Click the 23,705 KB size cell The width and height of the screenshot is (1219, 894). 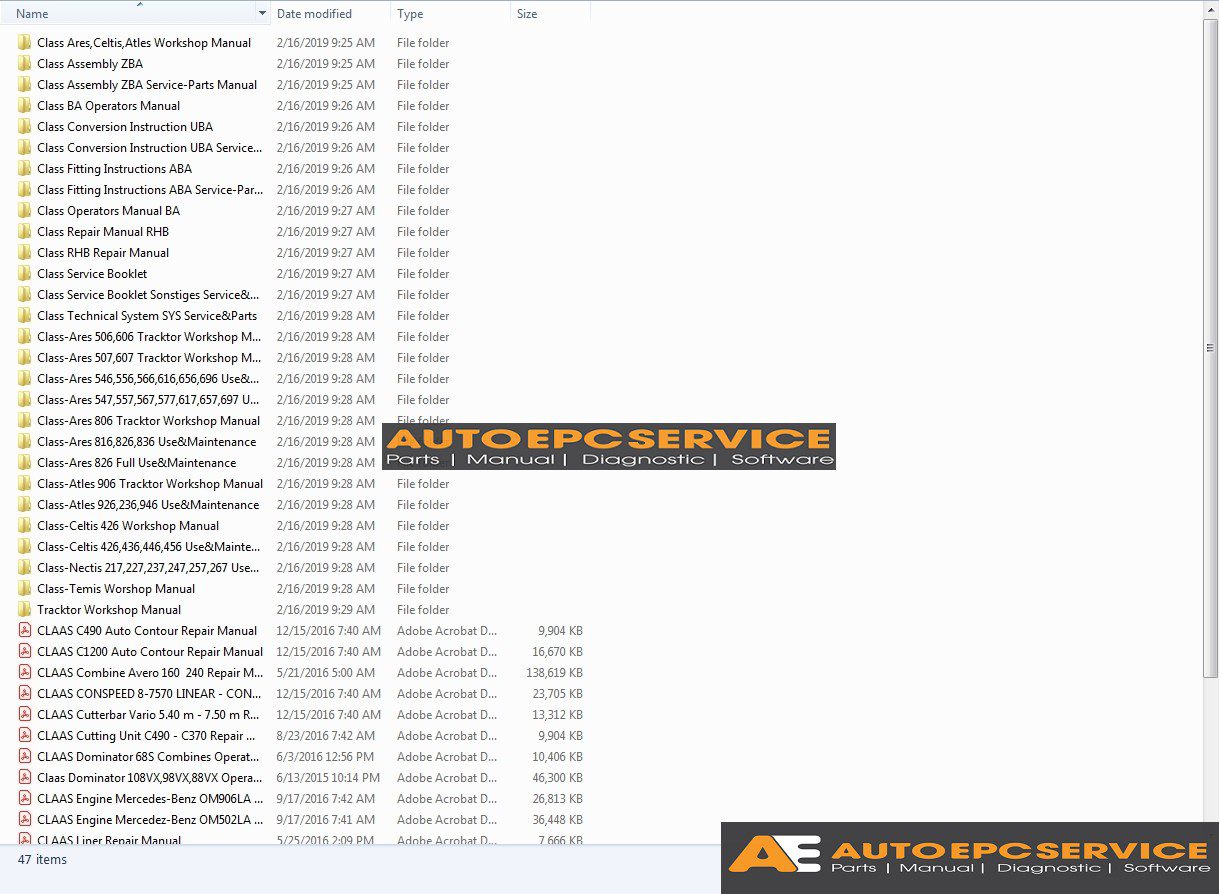pyautogui.click(x=557, y=694)
